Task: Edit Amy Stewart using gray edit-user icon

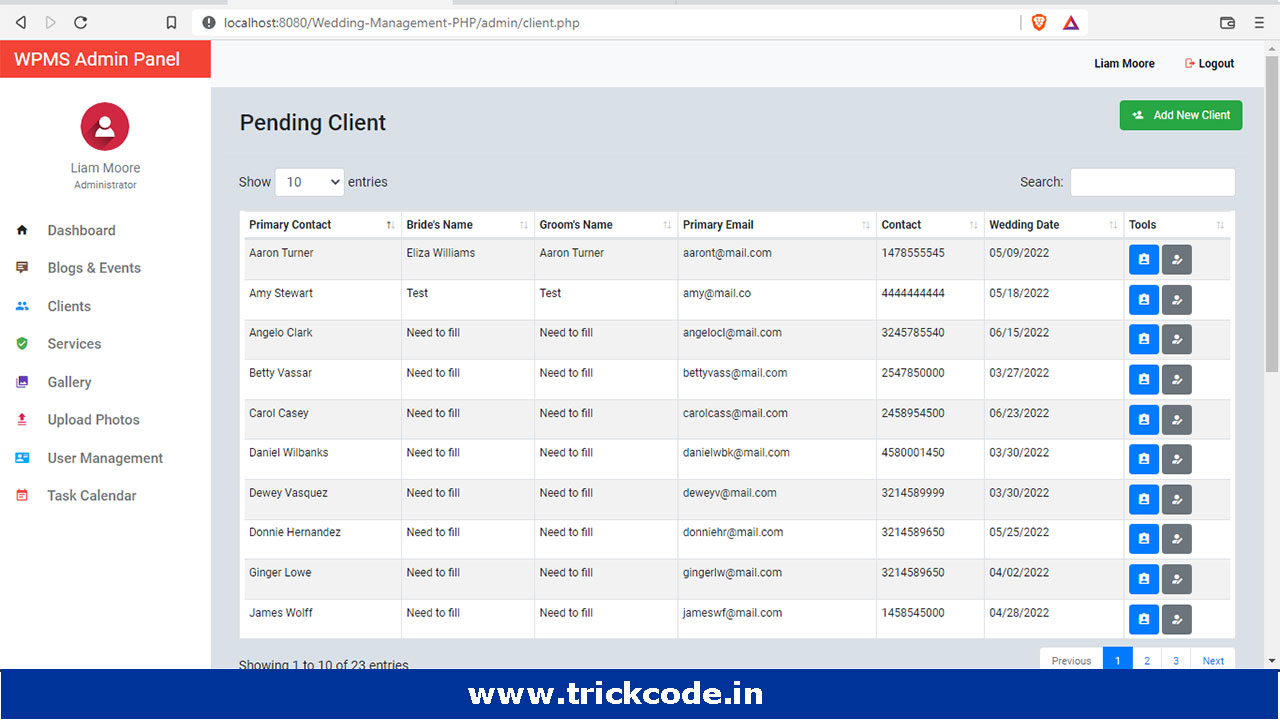Action: tap(1176, 299)
